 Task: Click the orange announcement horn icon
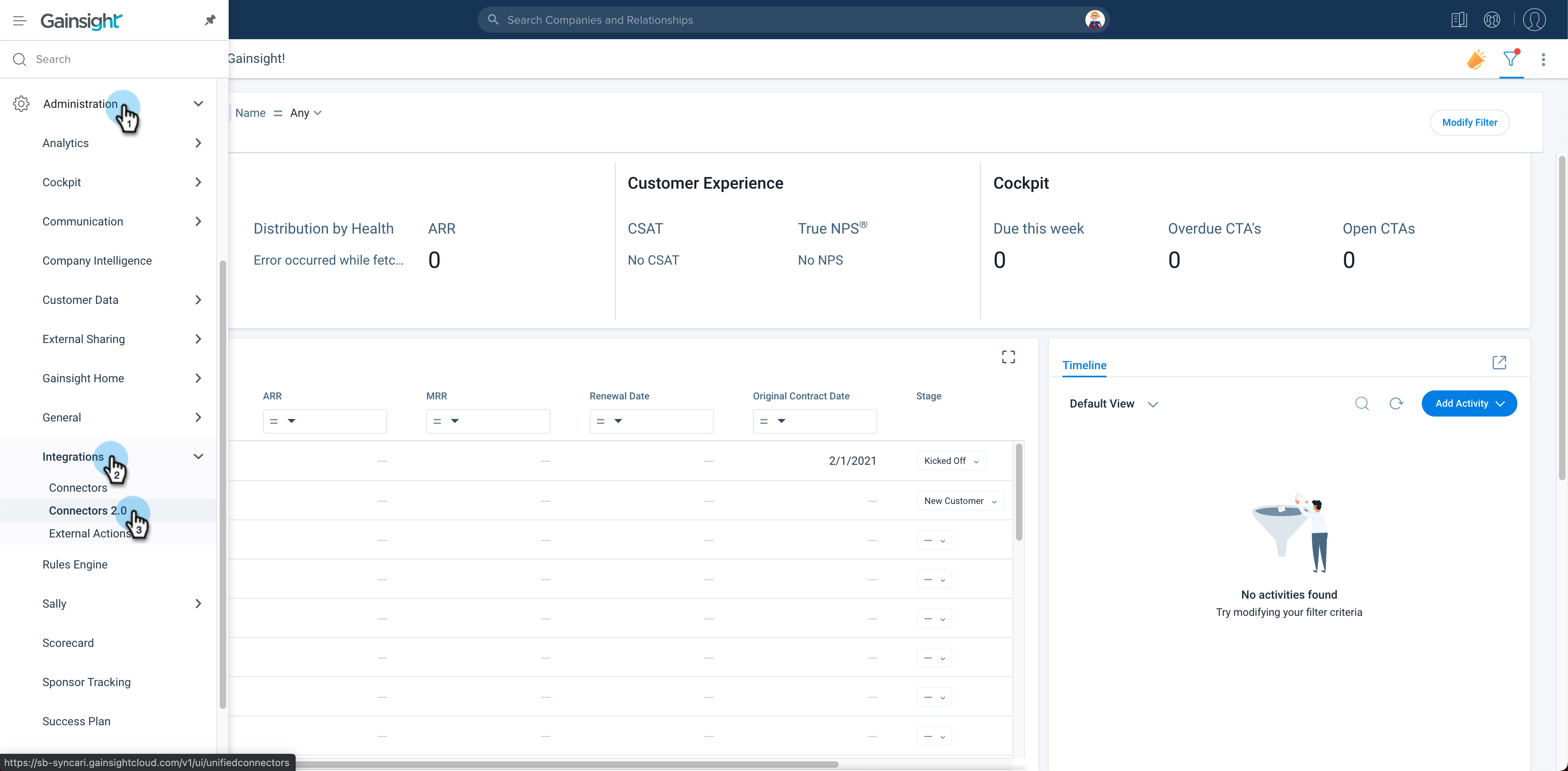[x=1476, y=59]
